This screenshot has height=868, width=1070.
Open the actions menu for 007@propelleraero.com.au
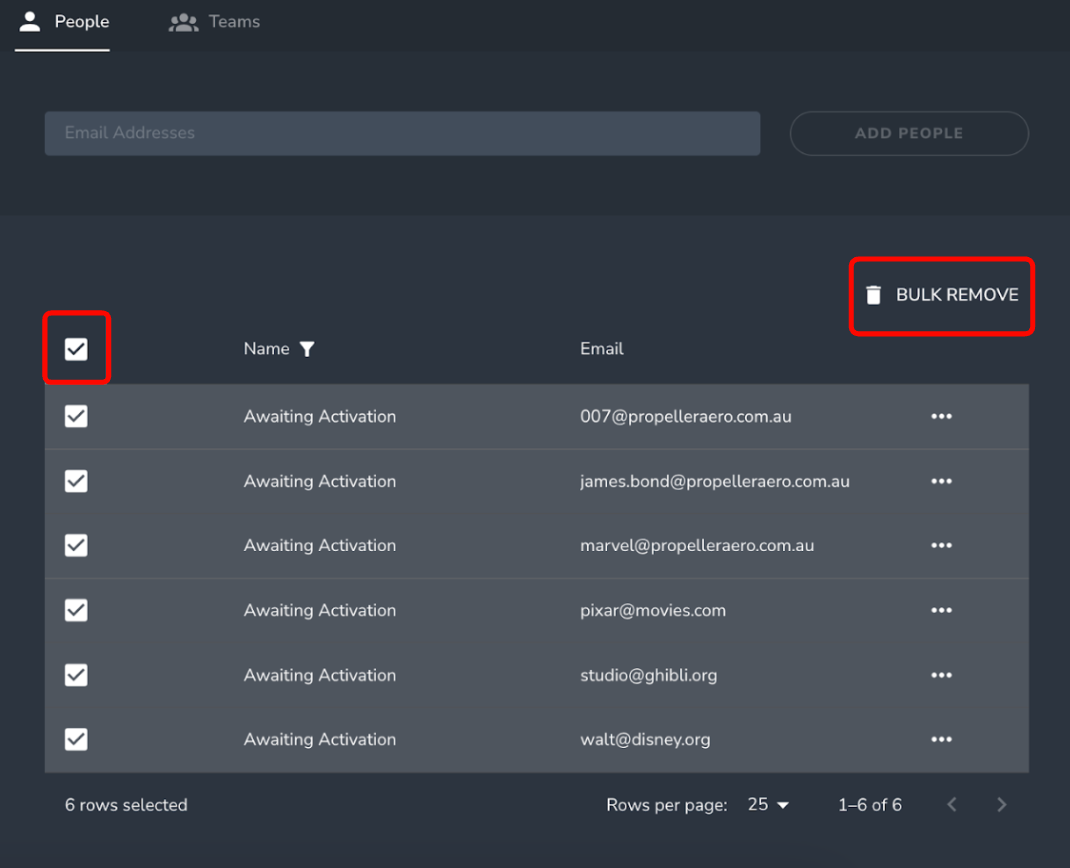point(941,416)
